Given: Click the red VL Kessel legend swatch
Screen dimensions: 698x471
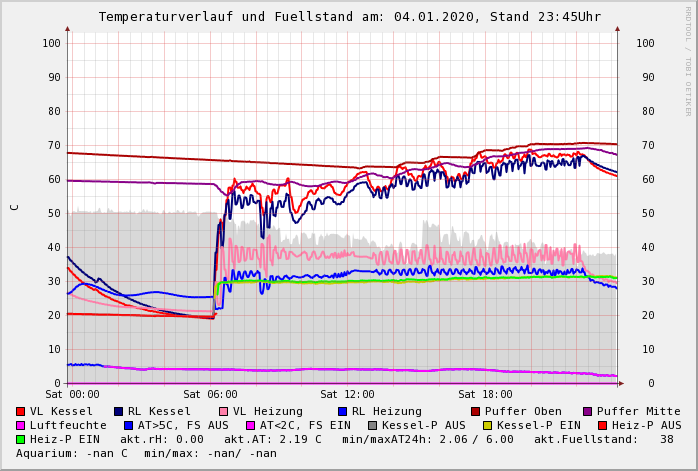Looking at the screenshot, I should [x=21, y=411].
